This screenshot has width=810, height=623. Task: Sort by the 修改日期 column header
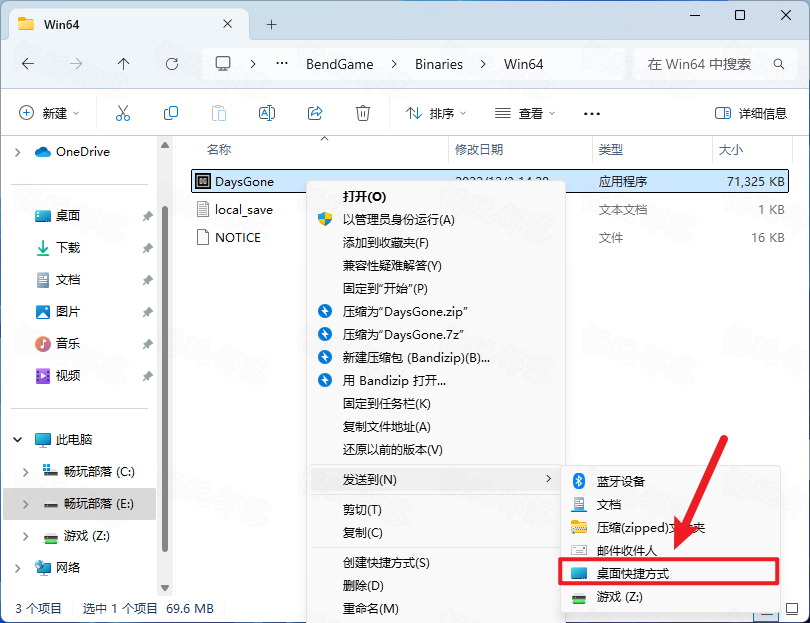point(479,149)
